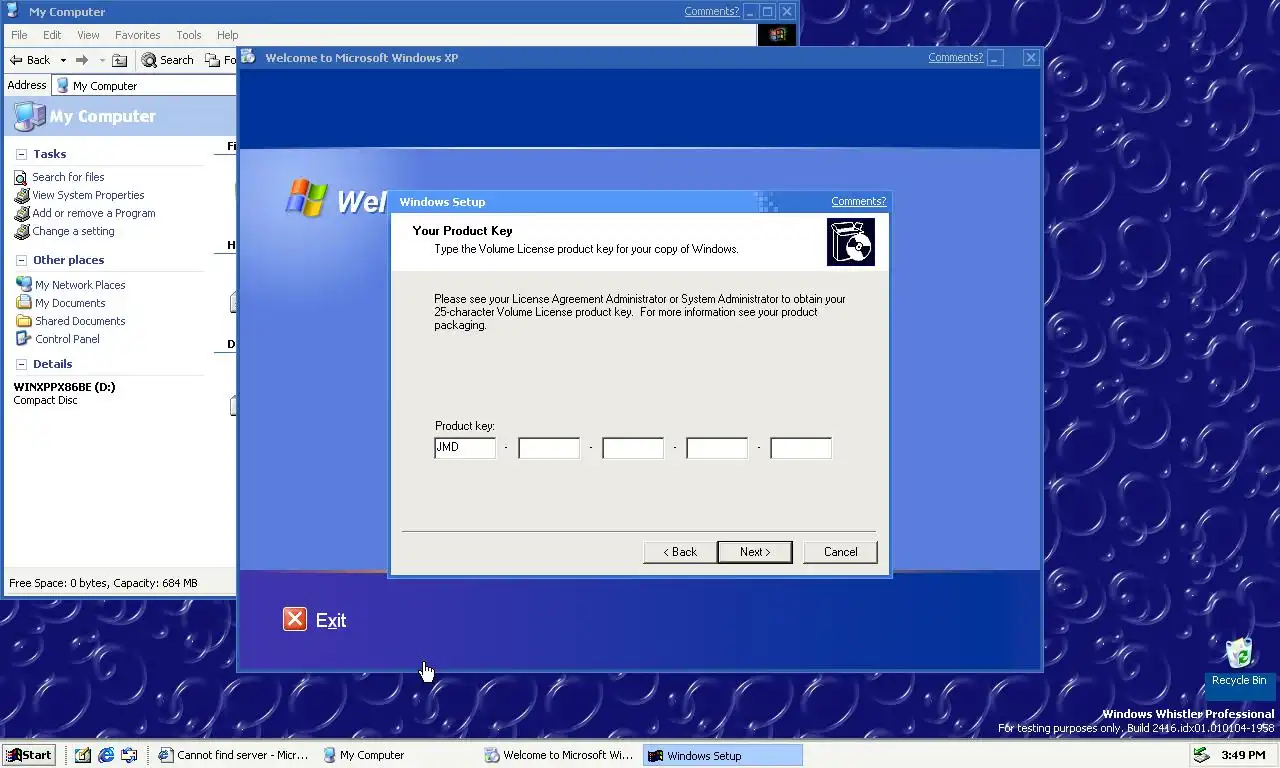Open the Edit menu in My Computer
The image size is (1280, 768).
point(52,35)
